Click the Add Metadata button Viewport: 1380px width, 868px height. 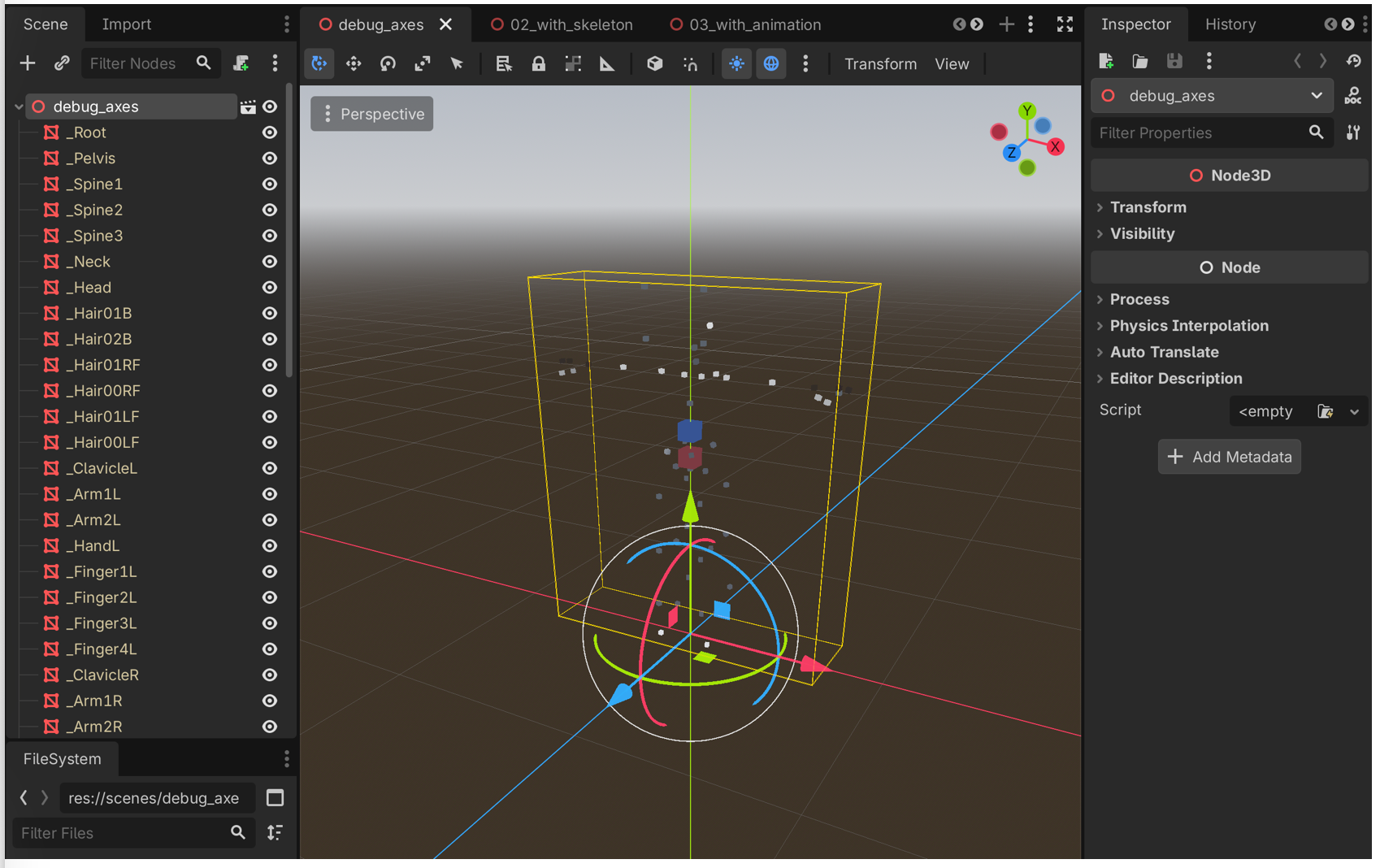pos(1229,457)
